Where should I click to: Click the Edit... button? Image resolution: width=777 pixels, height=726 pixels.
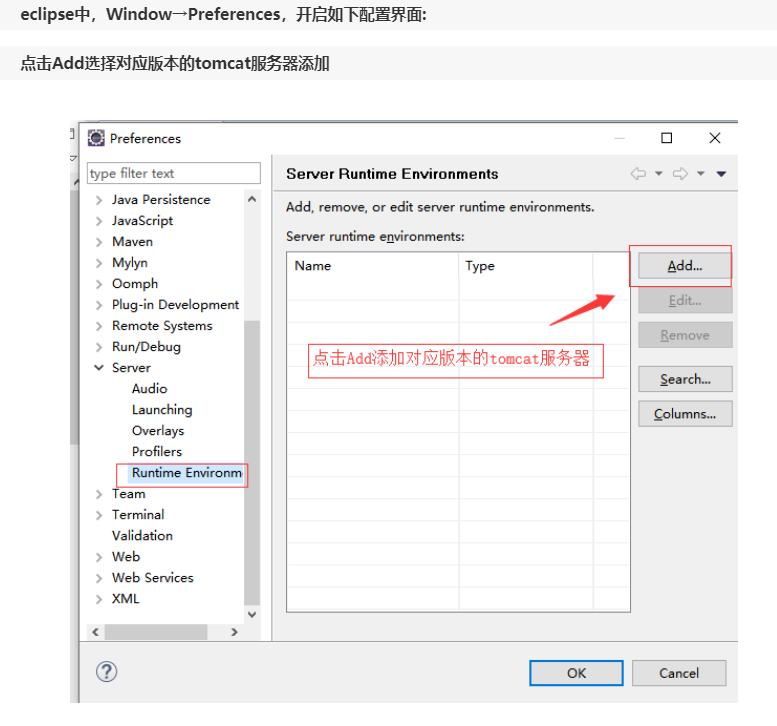click(x=685, y=300)
